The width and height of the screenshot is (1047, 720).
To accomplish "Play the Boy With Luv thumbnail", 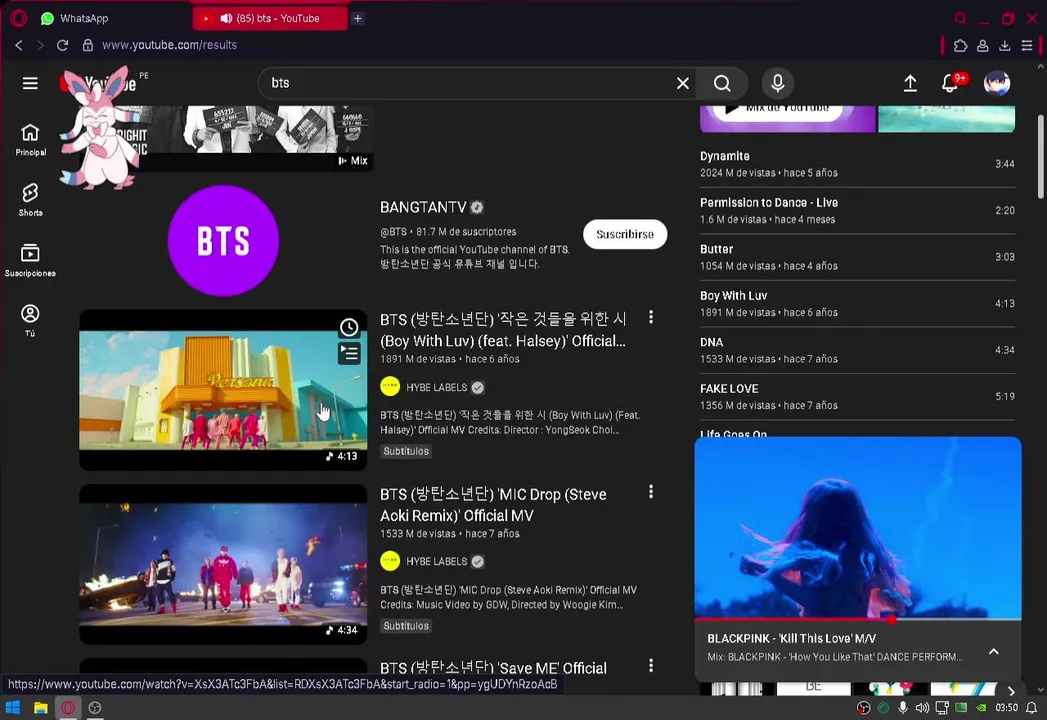I will tap(223, 390).
